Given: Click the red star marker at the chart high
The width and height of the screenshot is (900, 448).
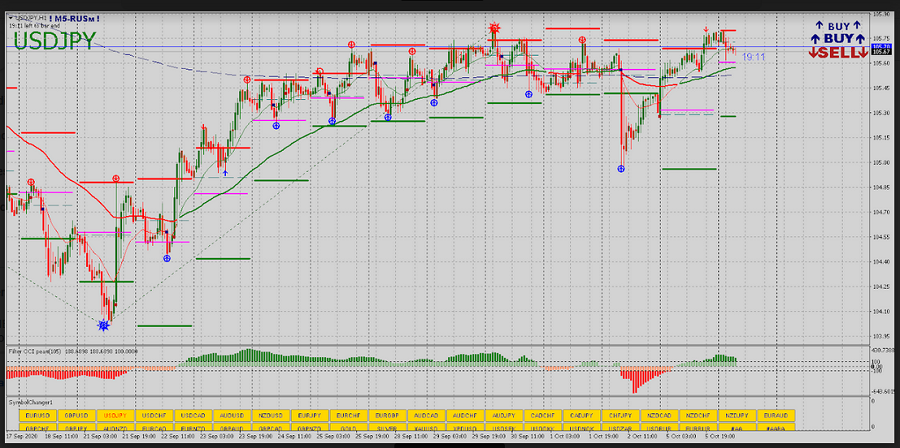Looking at the screenshot, I should coord(494,29).
